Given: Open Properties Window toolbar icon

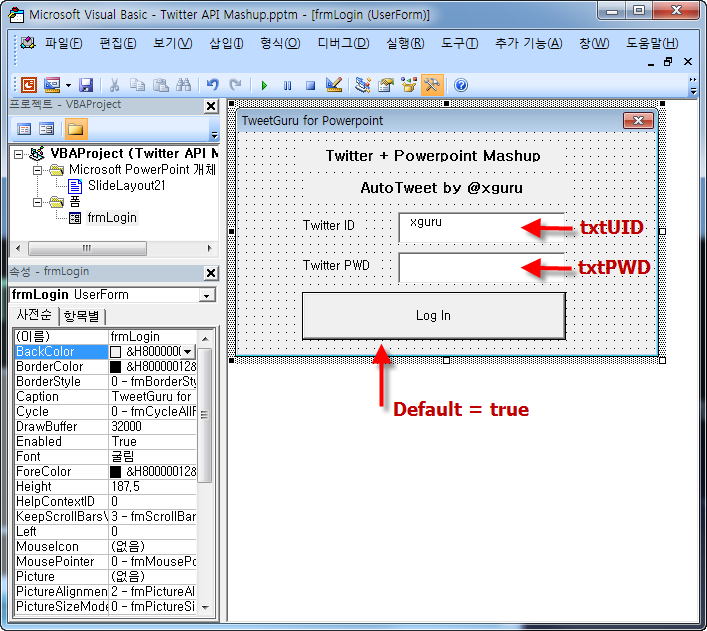Looking at the screenshot, I should 386,85.
